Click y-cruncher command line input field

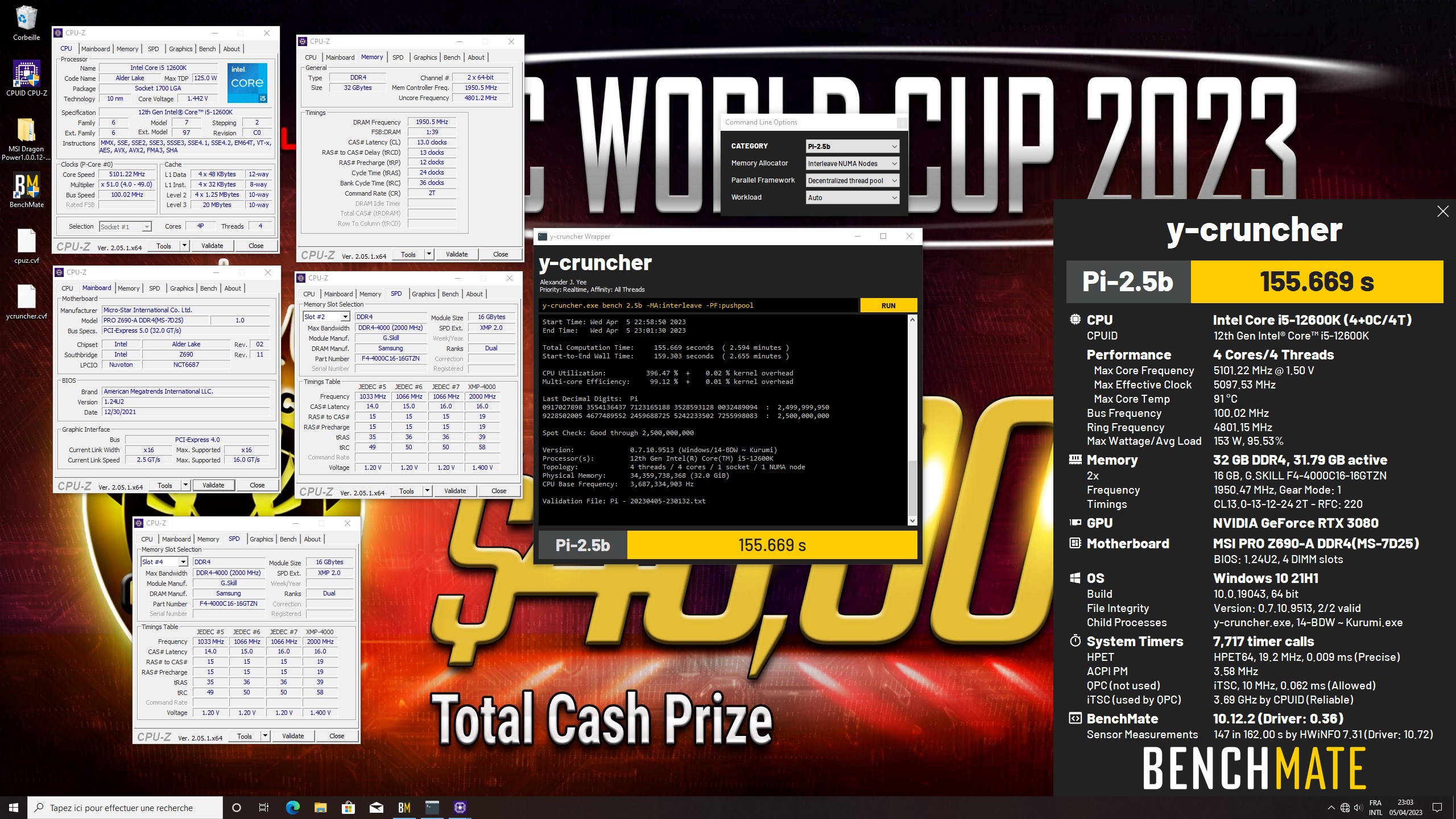tap(698, 305)
